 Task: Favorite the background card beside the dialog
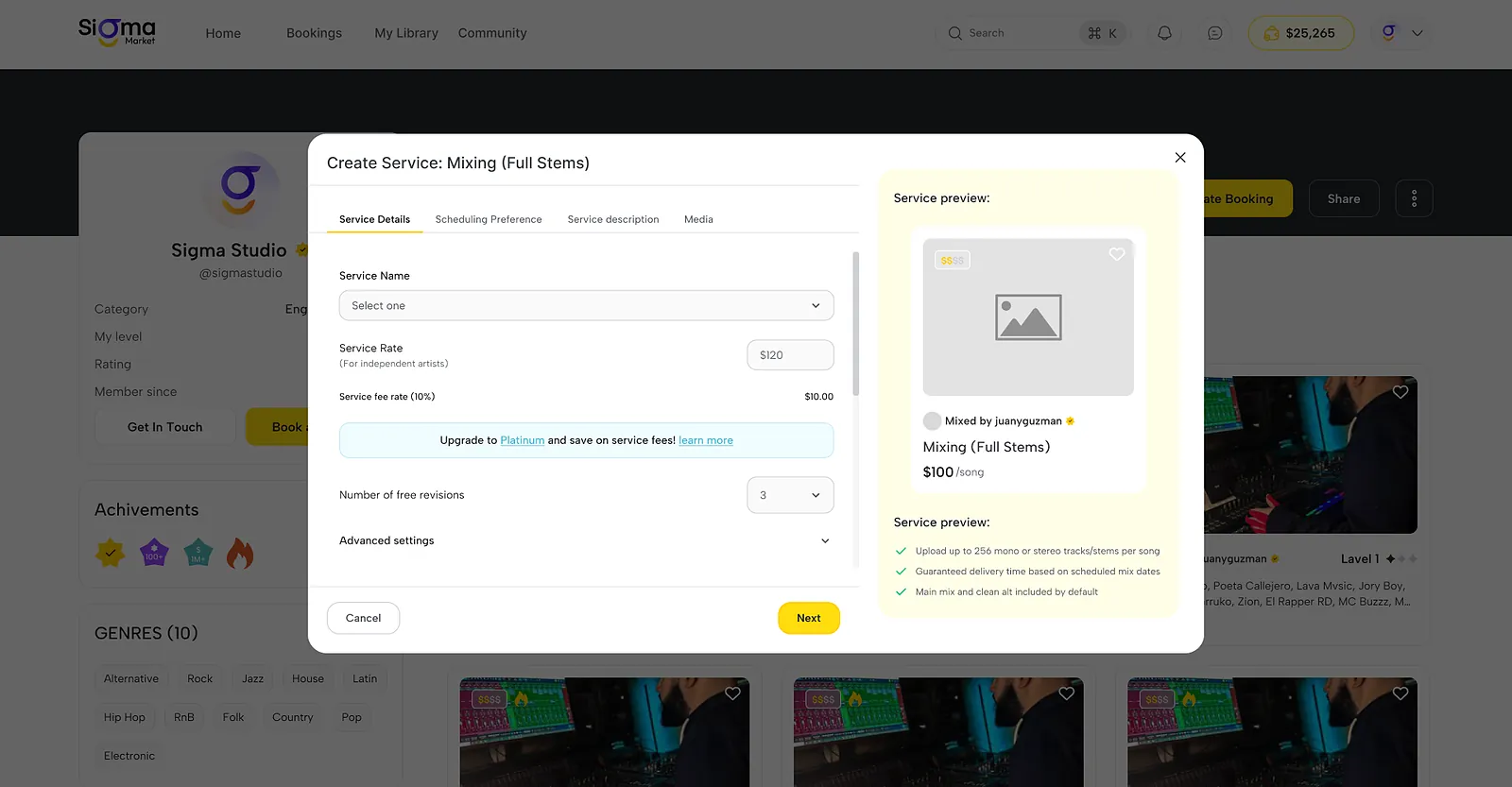[1400, 392]
